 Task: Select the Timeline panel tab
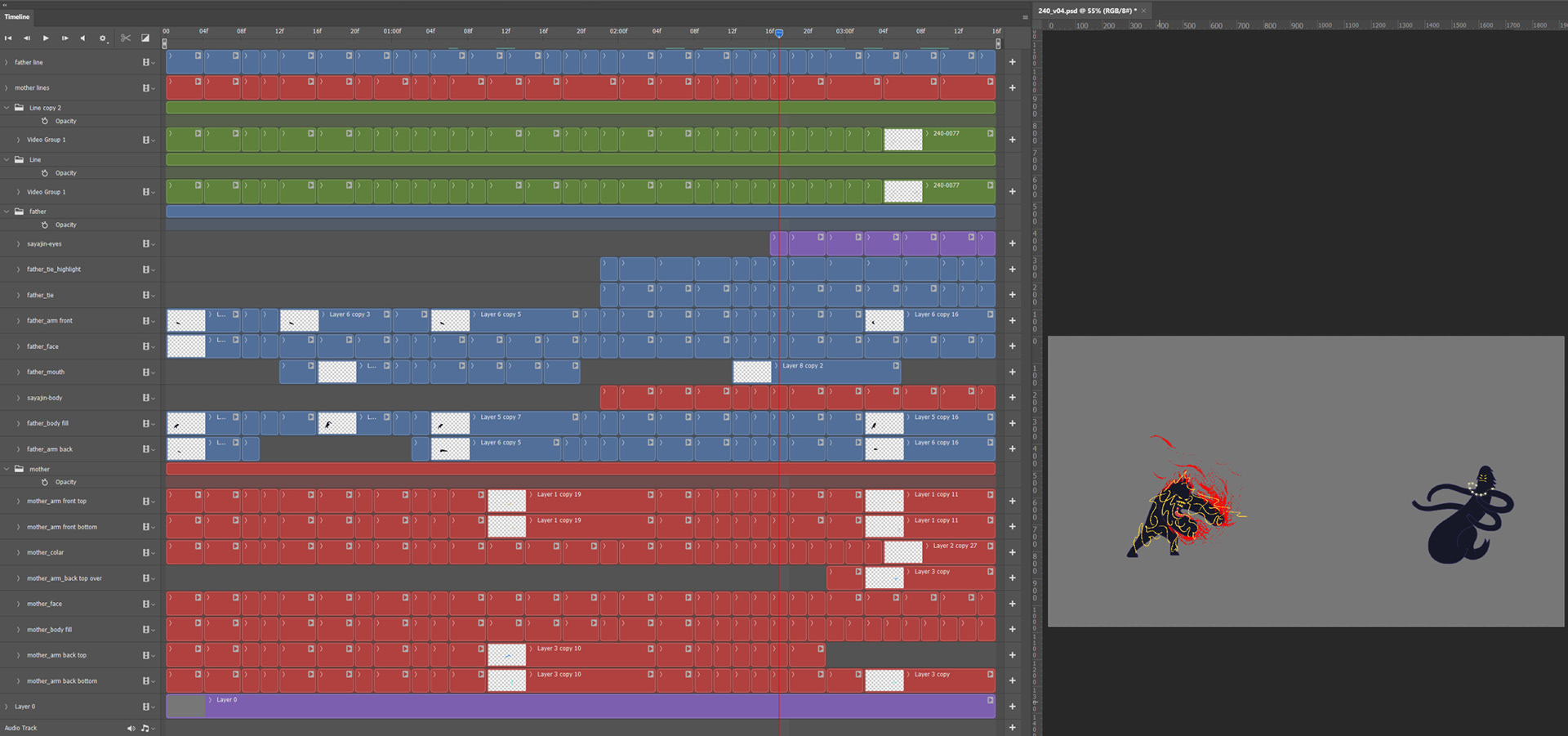(x=17, y=16)
